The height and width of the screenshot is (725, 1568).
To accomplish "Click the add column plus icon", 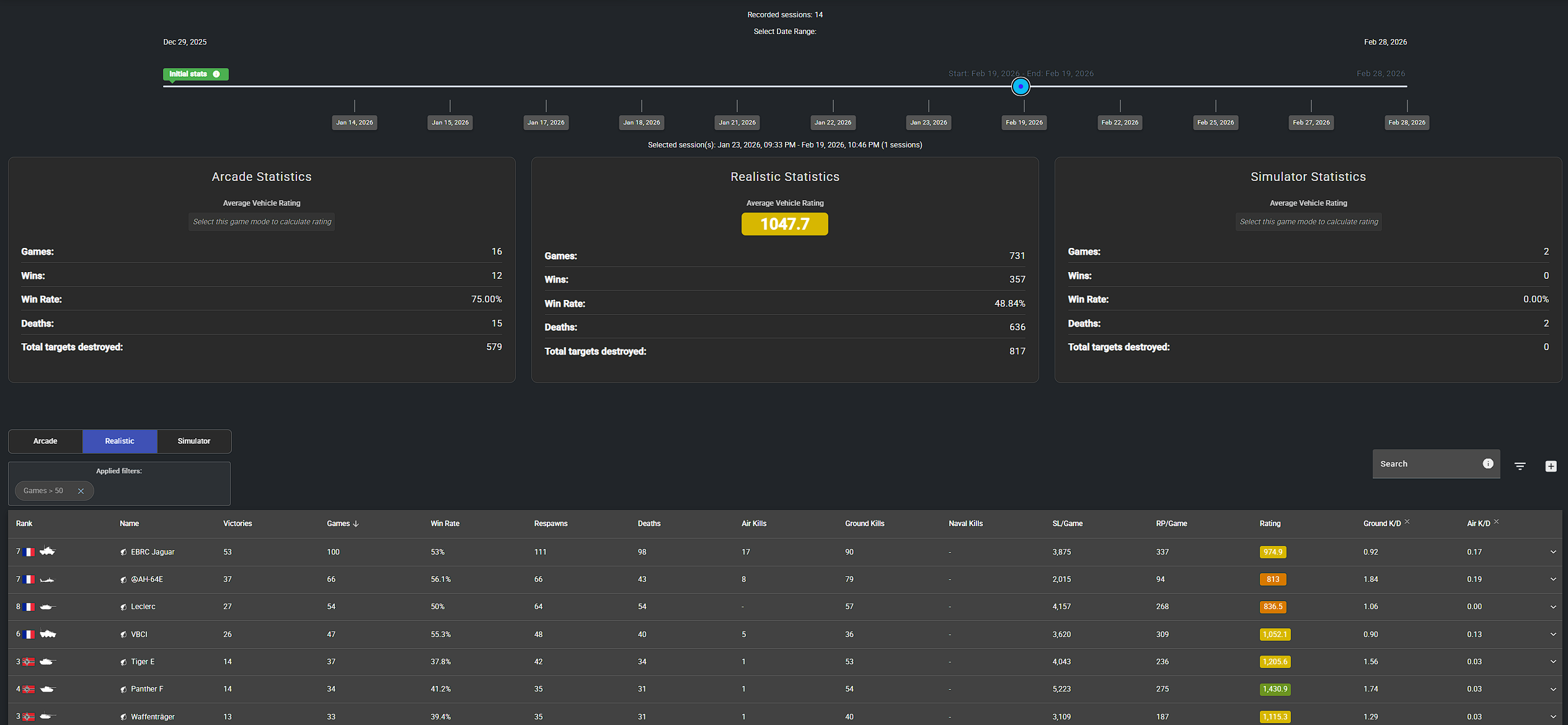I will click(1551, 466).
